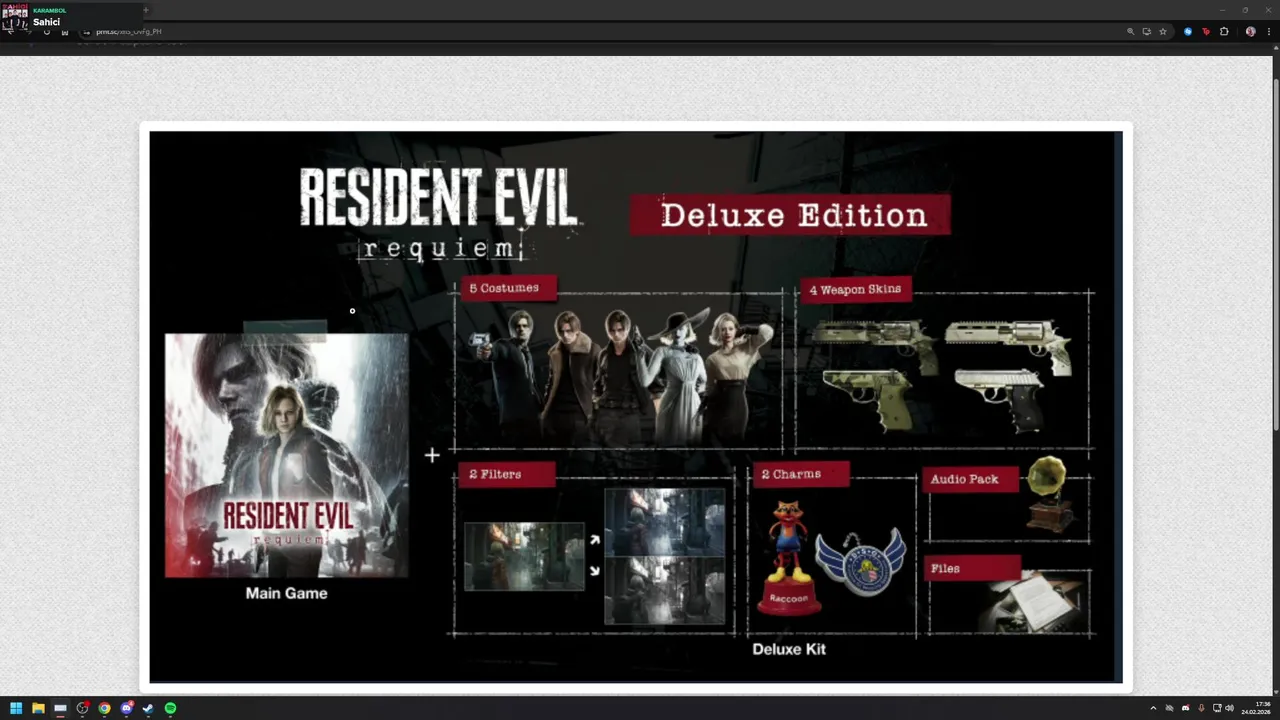
Task: Open File Explorer from the taskbar
Action: point(38,708)
